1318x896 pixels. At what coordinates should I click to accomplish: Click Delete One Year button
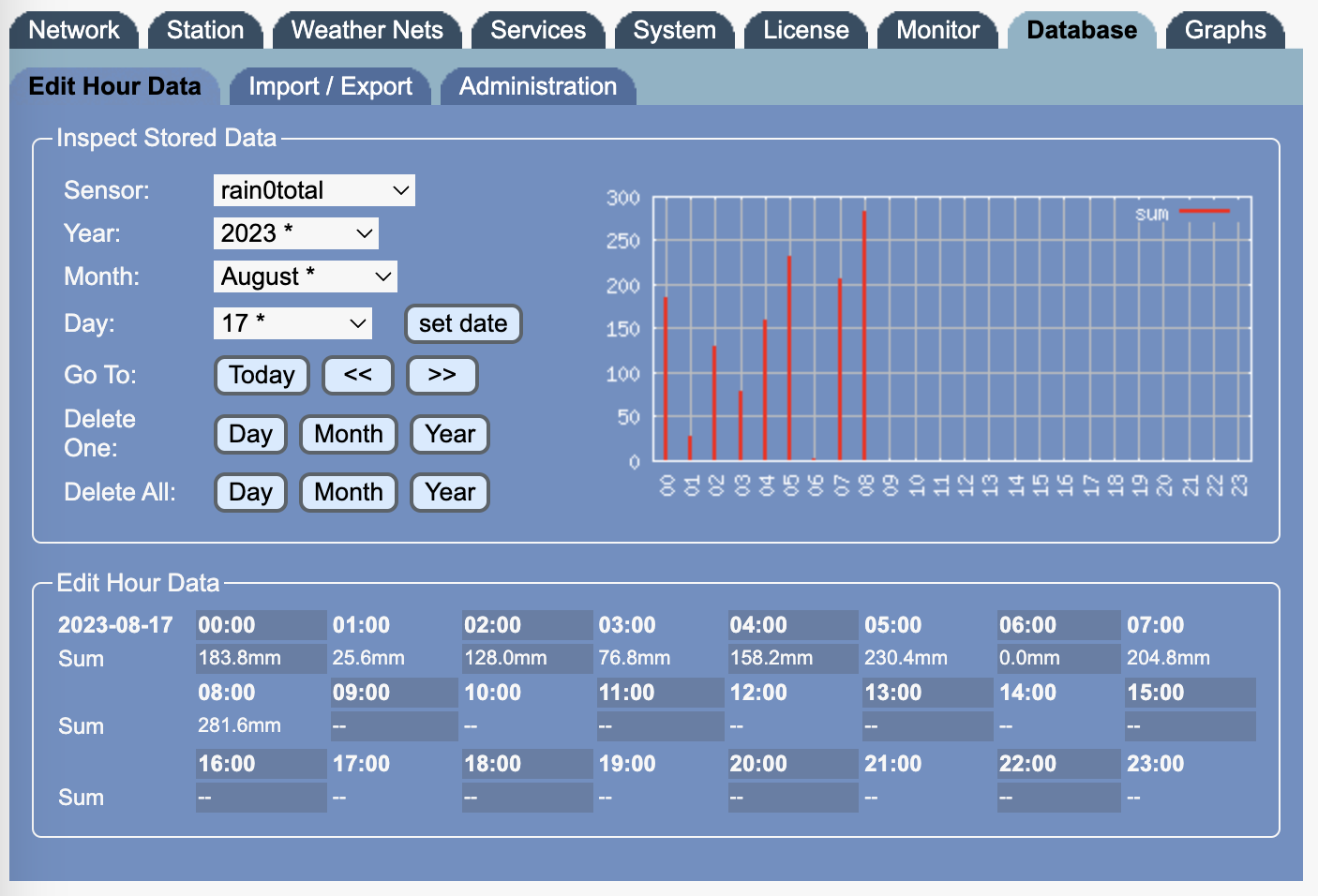pos(450,434)
